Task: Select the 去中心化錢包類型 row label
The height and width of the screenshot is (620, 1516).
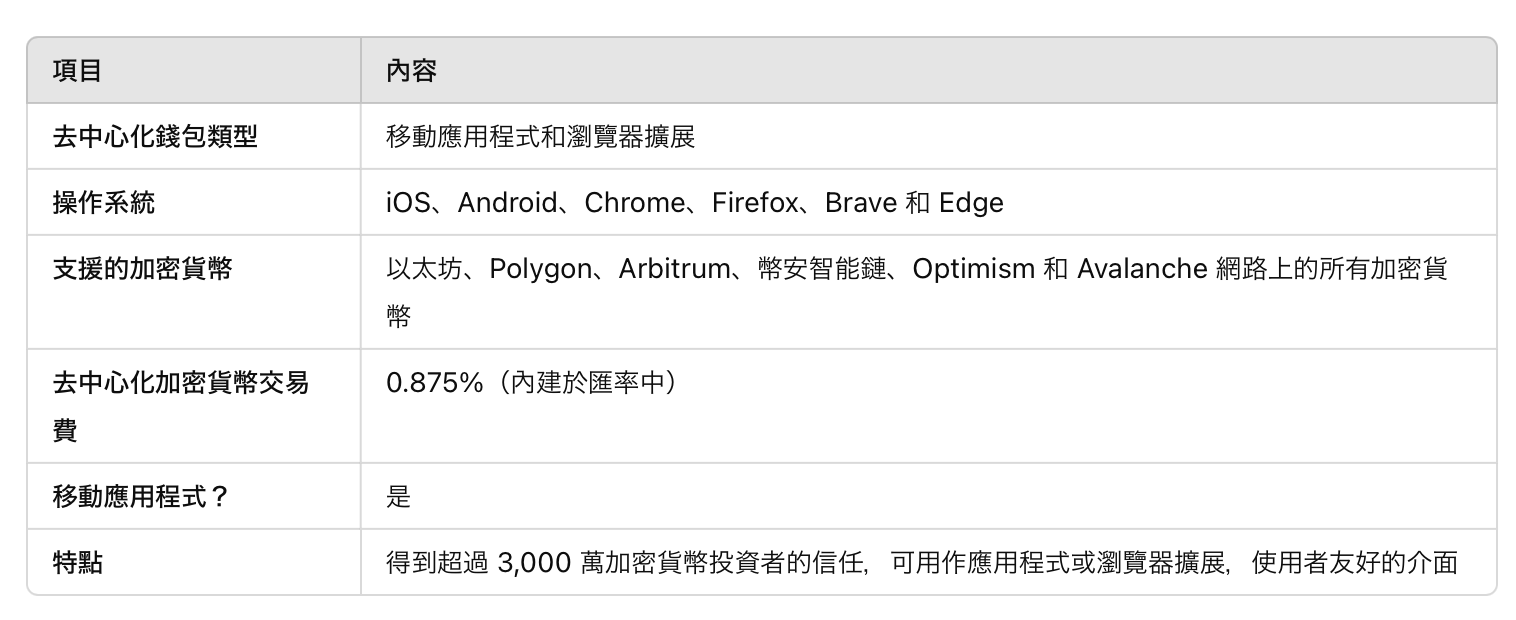Action: tap(155, 137)
